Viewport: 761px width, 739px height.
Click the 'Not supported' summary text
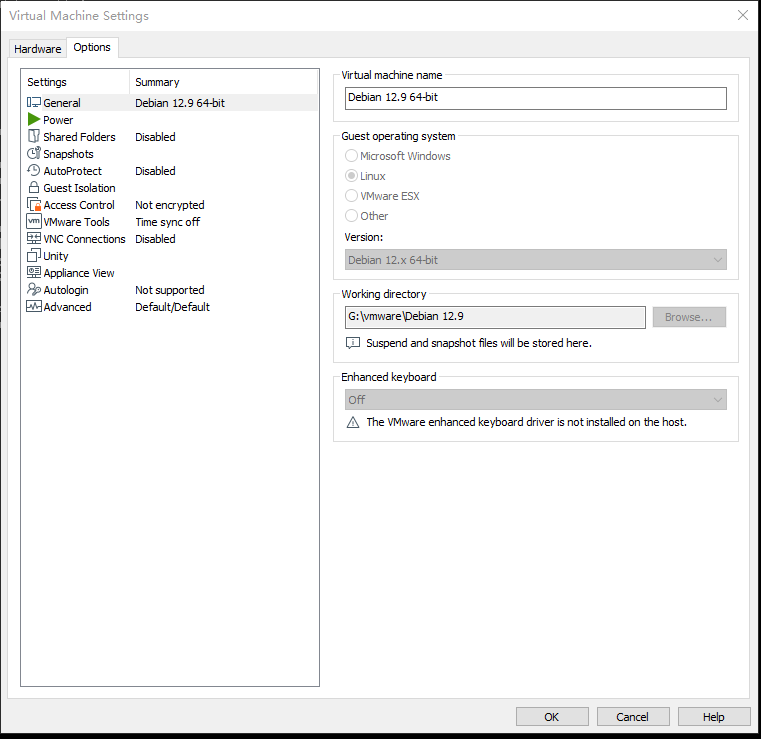(169, 290)
